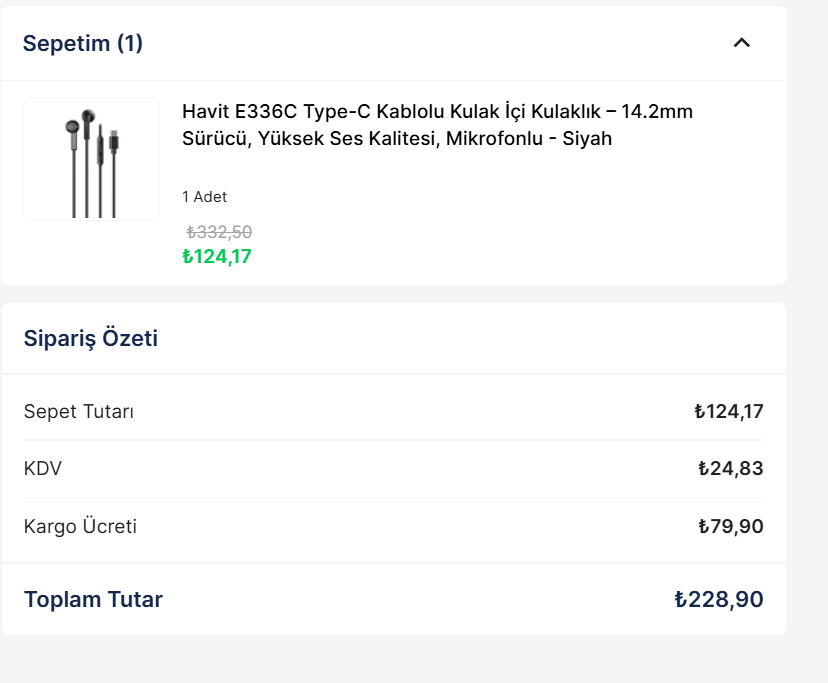Collapse the Sepetim cart section
828x683 pixels.
(x=741, y=43)
